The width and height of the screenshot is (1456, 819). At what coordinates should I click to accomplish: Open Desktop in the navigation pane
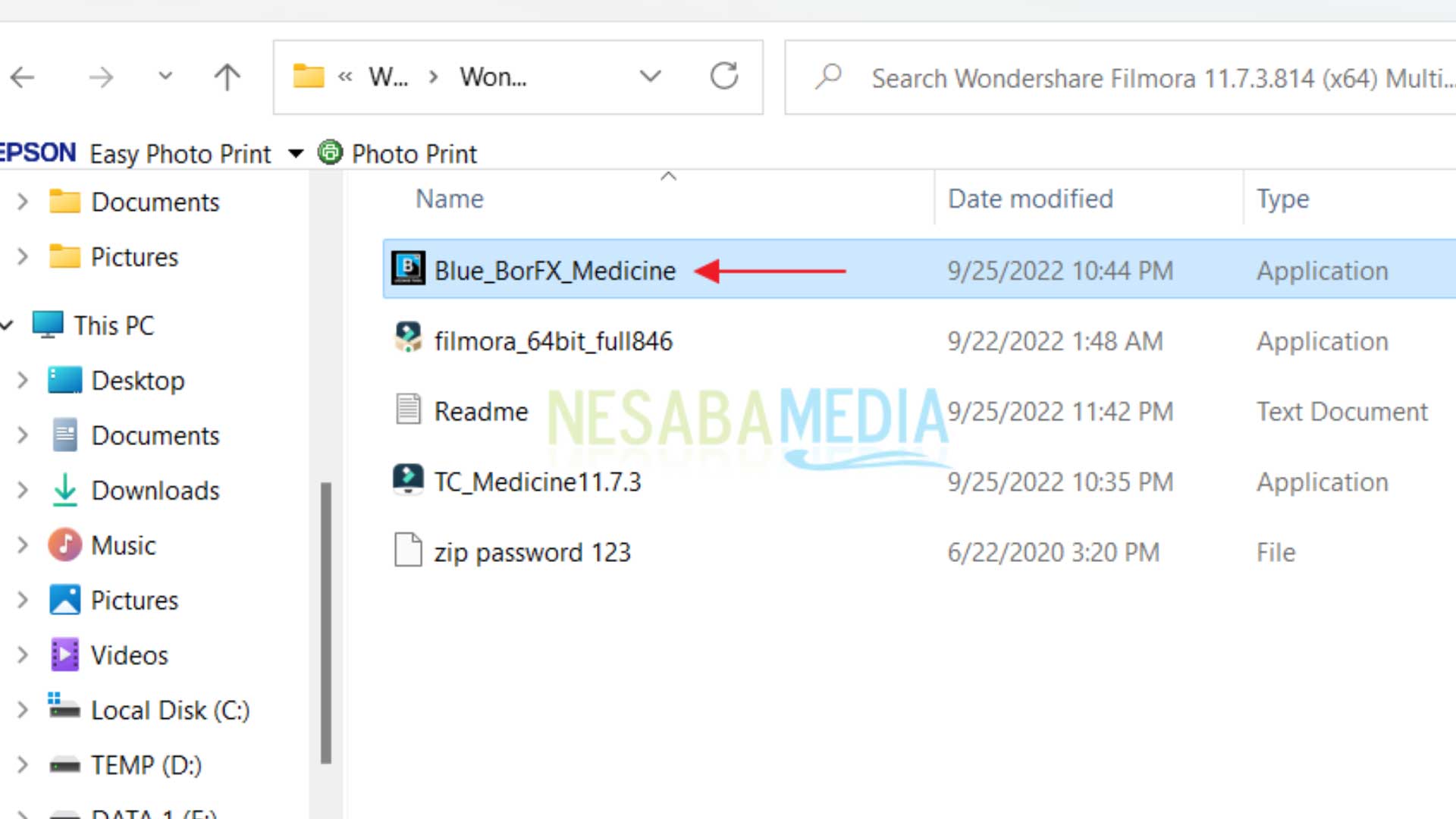tap(137, 381)
